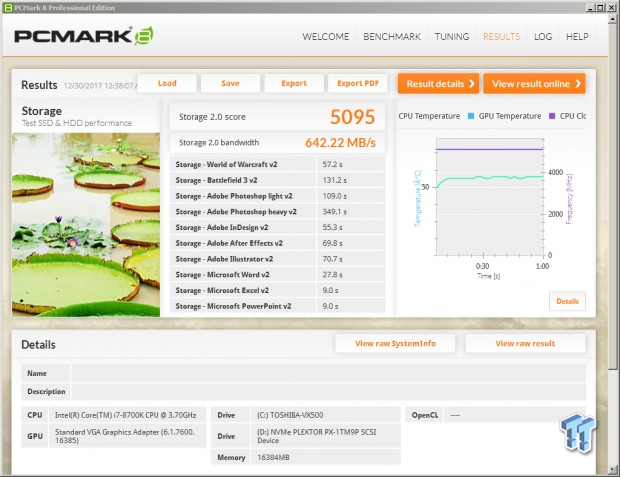
Task: Click the Export PDF button
Action: coord(357,83)
